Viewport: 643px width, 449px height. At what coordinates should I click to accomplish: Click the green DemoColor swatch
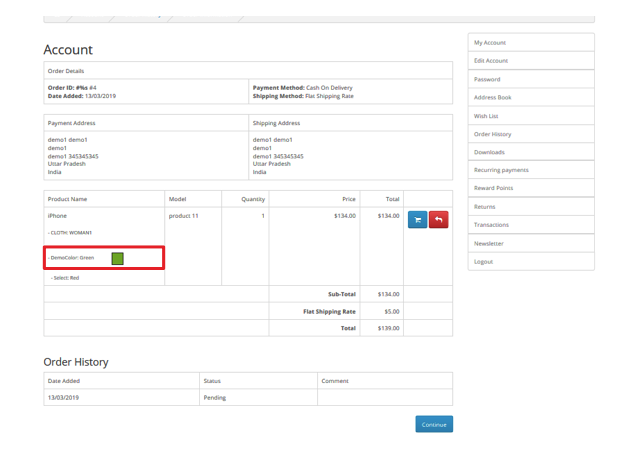click(x=117, y=258)
